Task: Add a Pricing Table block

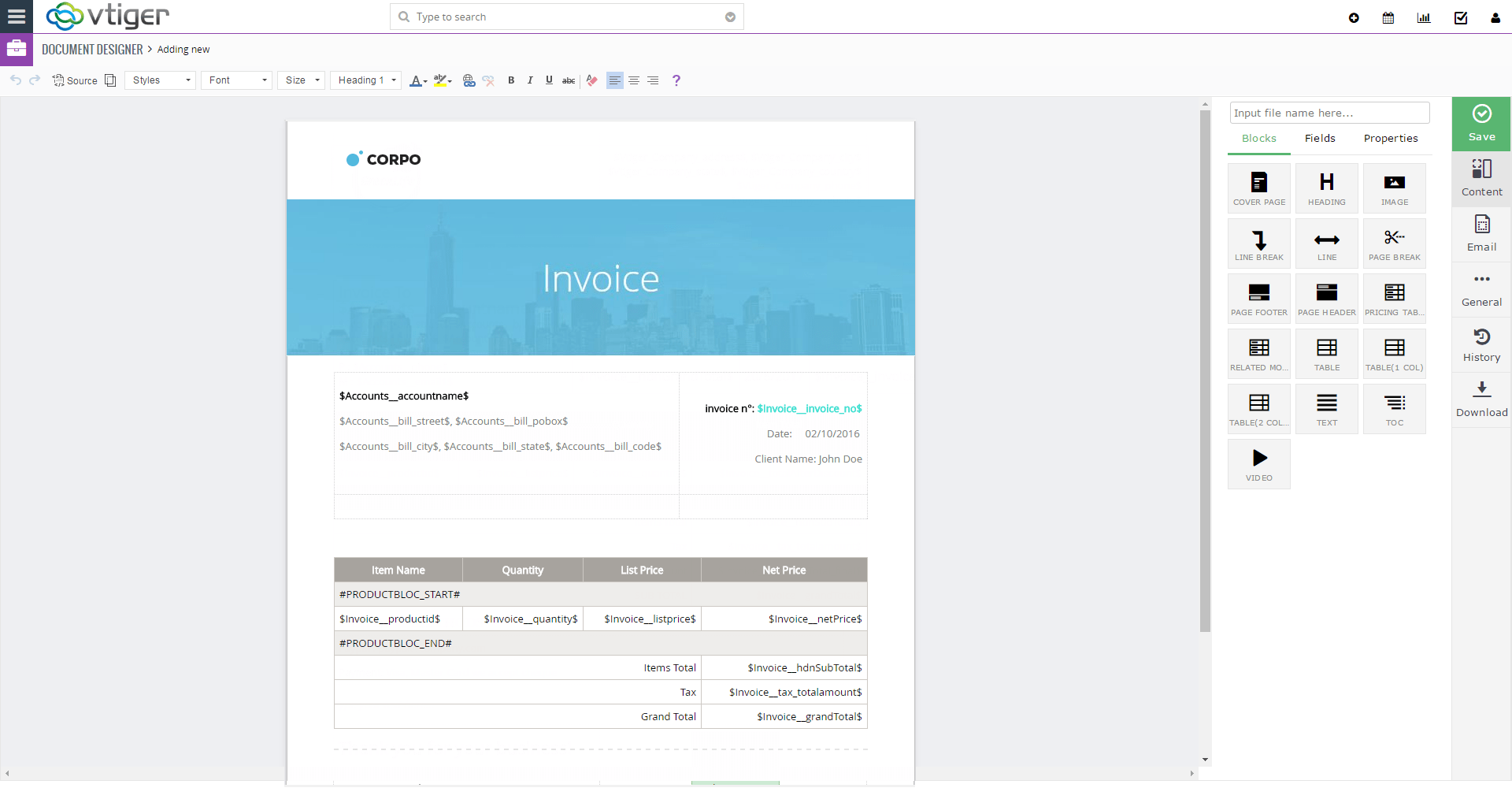Action: (1394, 298)
